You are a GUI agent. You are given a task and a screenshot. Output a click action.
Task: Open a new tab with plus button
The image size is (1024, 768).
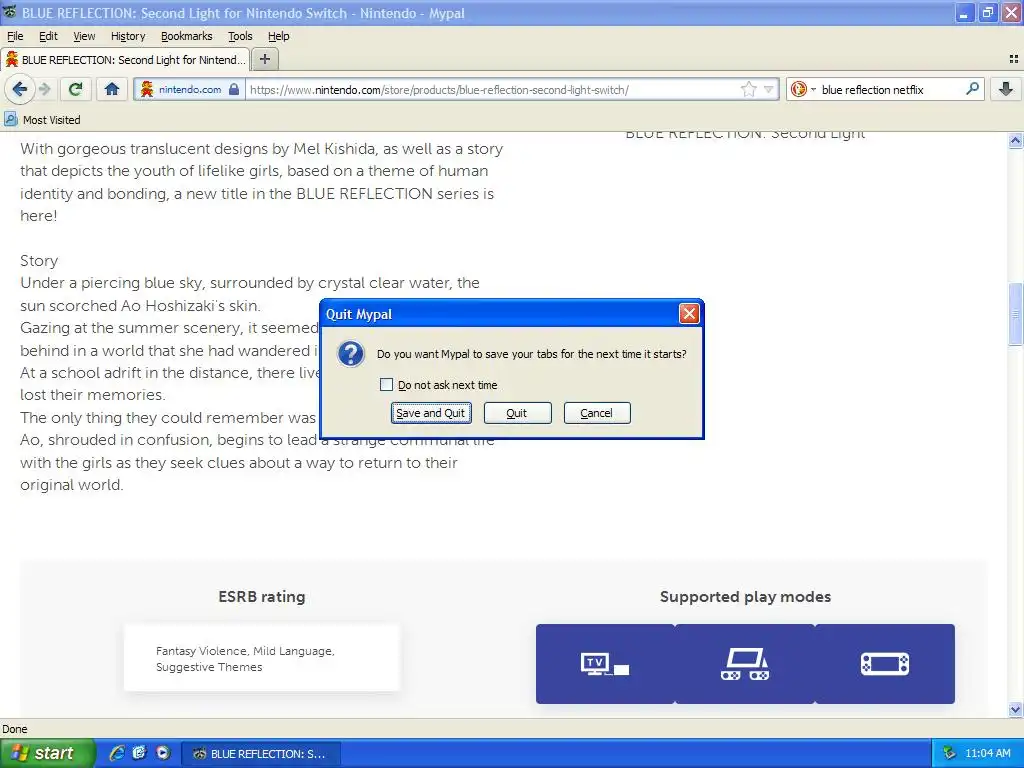click(x=264, y=59)
